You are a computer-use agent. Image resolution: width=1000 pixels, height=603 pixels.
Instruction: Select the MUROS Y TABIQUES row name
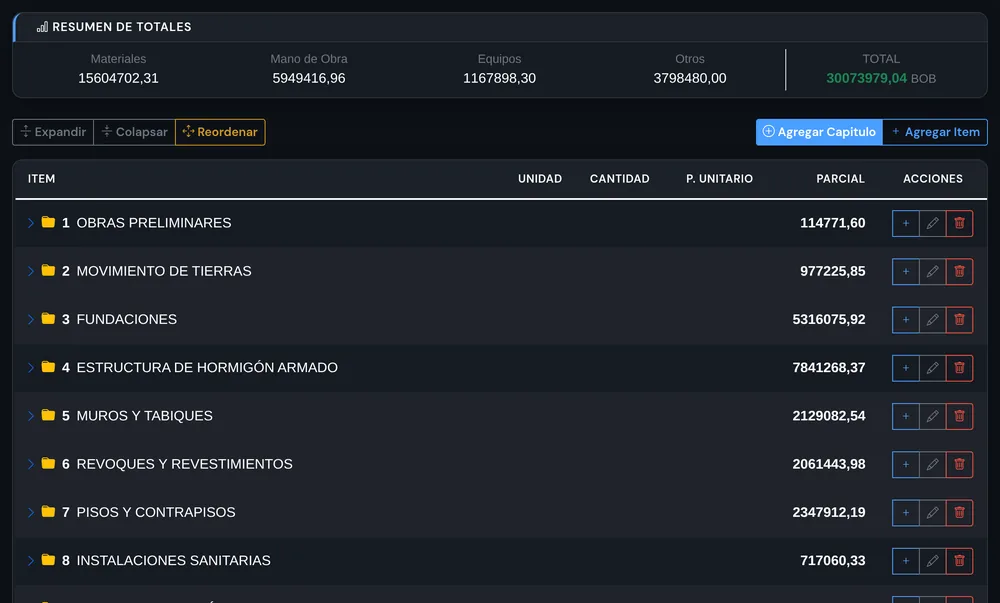145,416
